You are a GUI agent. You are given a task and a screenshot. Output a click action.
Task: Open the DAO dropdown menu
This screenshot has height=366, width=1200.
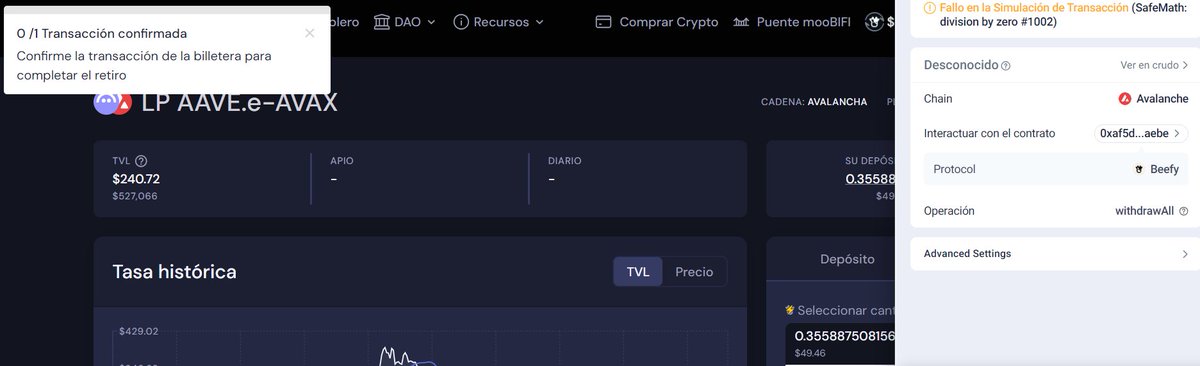(405, 22)
